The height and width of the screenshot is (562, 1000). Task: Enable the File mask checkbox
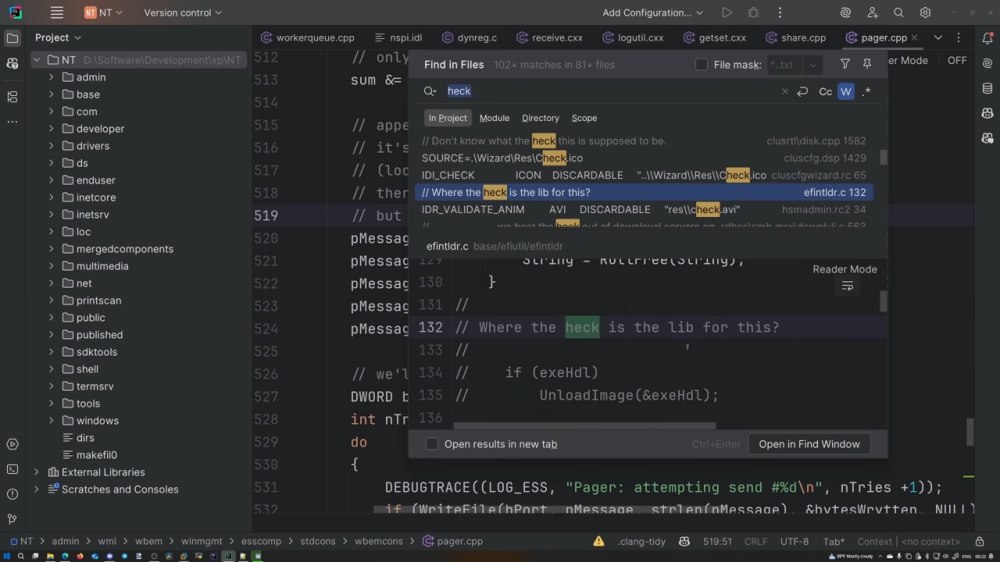tap(701, 64)
